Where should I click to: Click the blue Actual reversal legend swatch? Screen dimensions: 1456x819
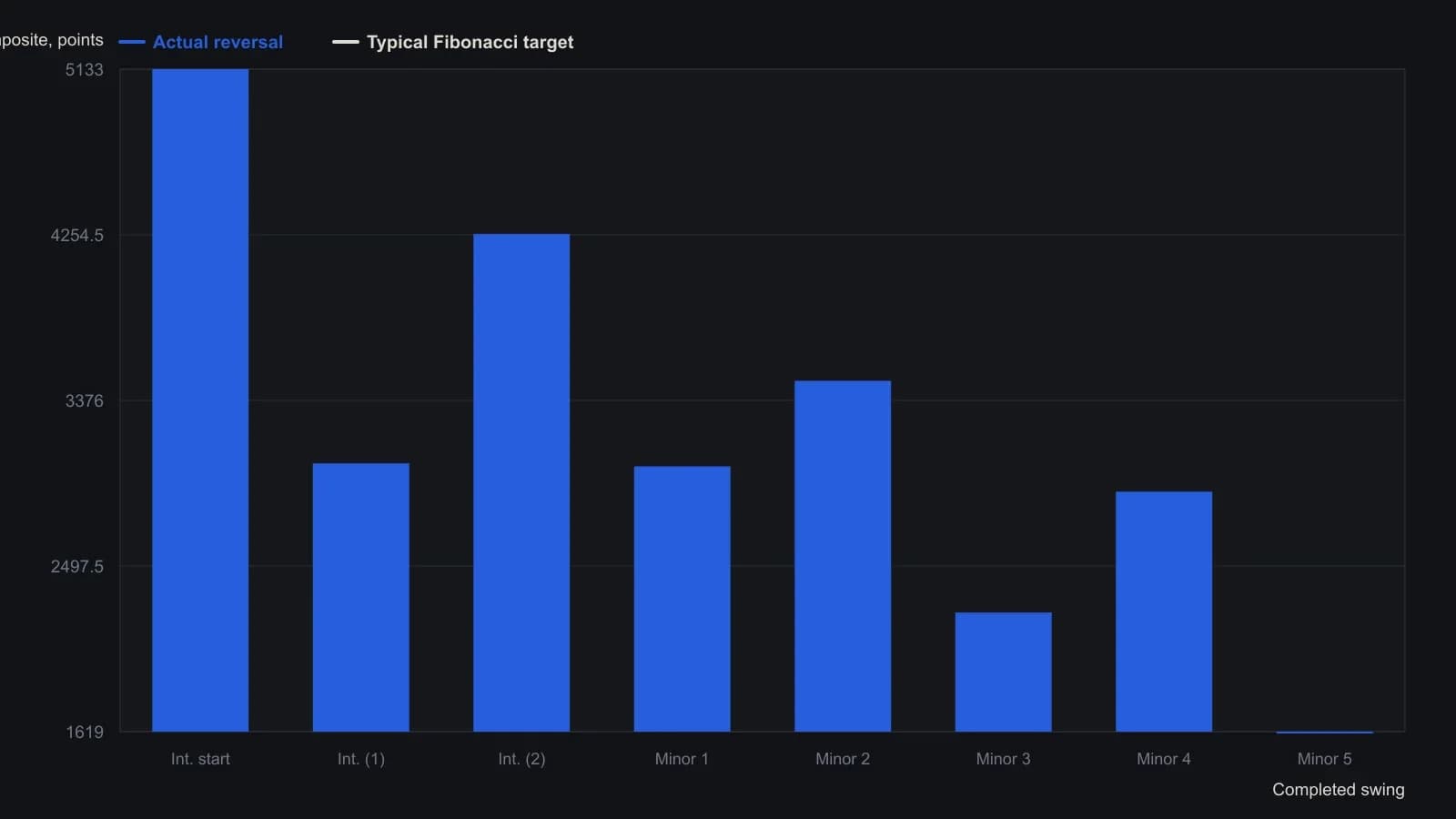point(132,42)
